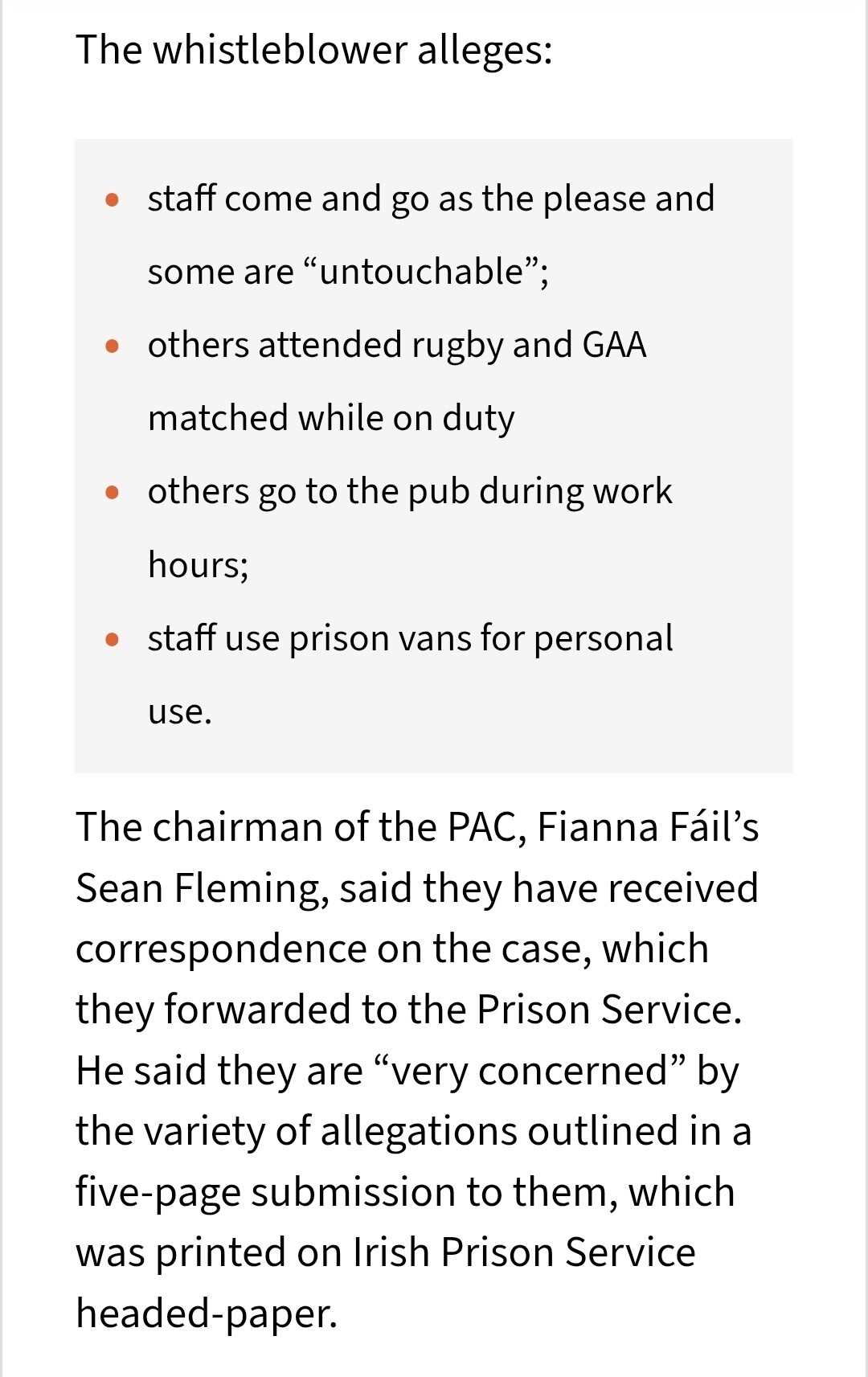Click the word "untouchable" in quotes
This screenshot has width=868, height=1377.
pos(422,272)
